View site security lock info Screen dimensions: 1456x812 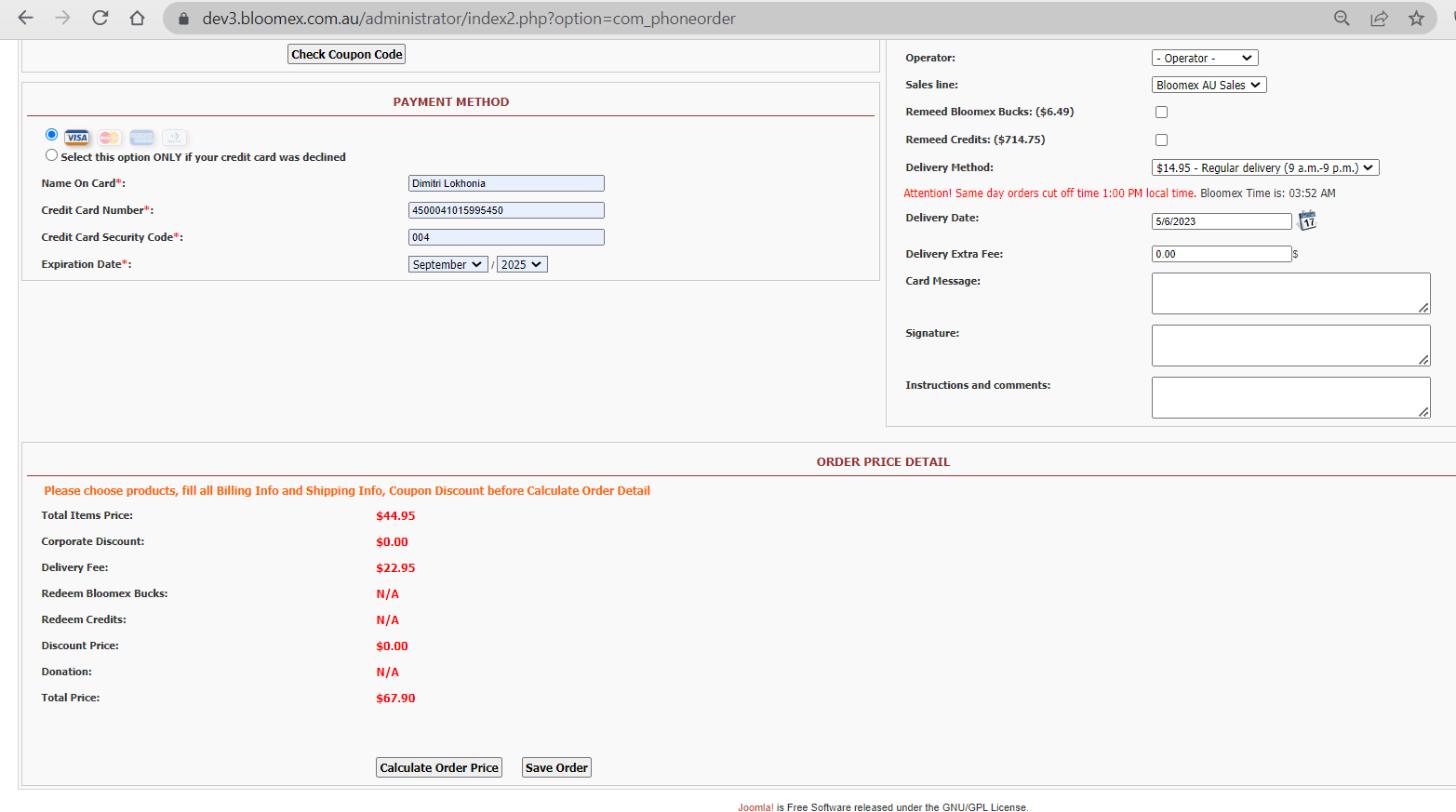point(183,19)
